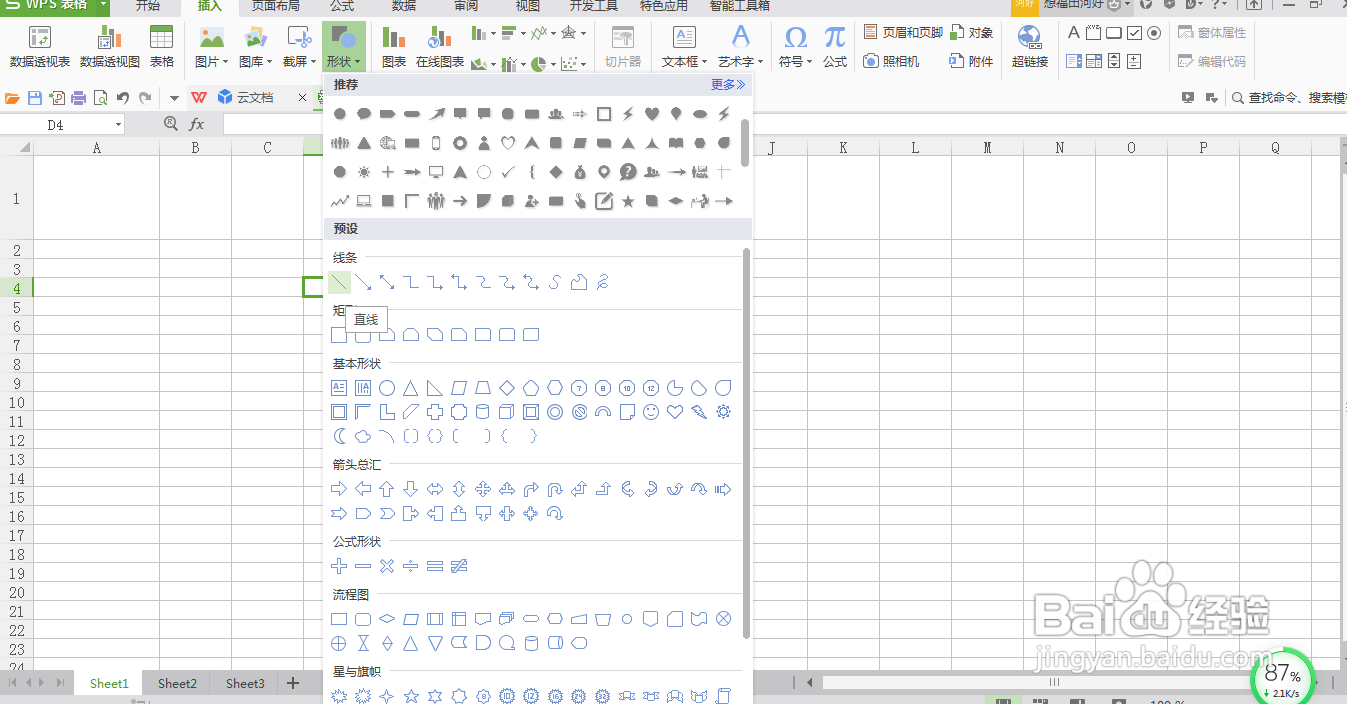Open the 图片 dropdown
This screenshot has width=1347, height=704.
(x=211, y=62)
